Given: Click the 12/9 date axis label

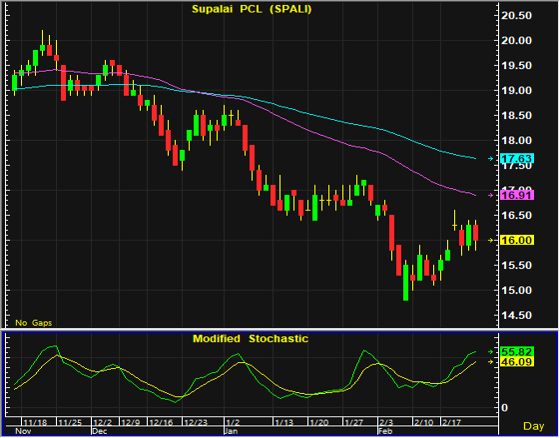Looking at the screenshot, I should [x=131, y=423].
